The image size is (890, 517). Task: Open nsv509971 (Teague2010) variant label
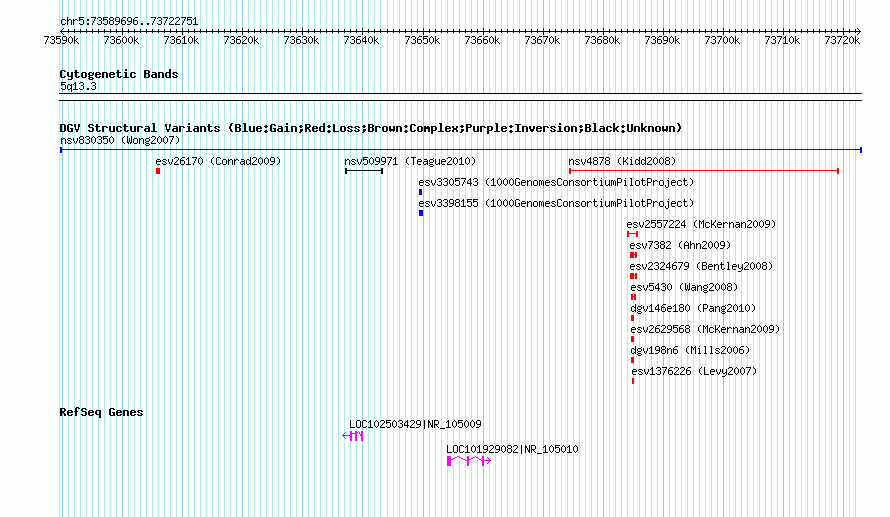pos(410,161)
